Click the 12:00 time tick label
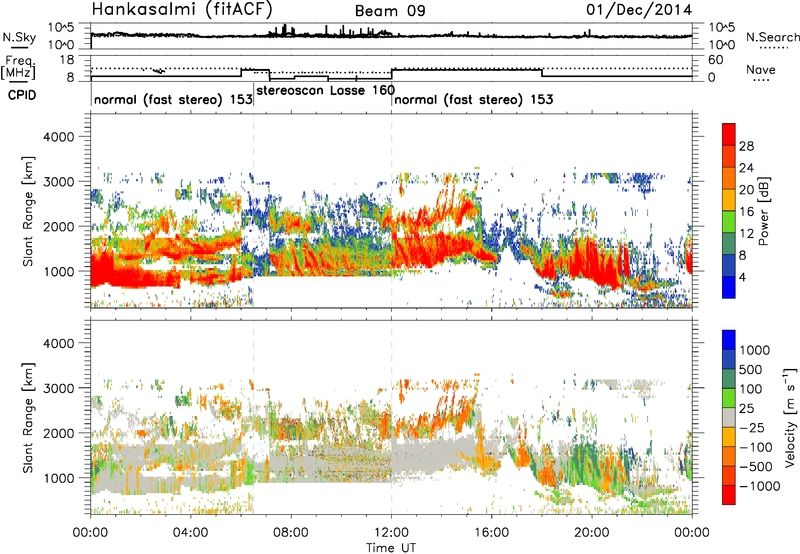800x554 pixels. tap(391, 533)
